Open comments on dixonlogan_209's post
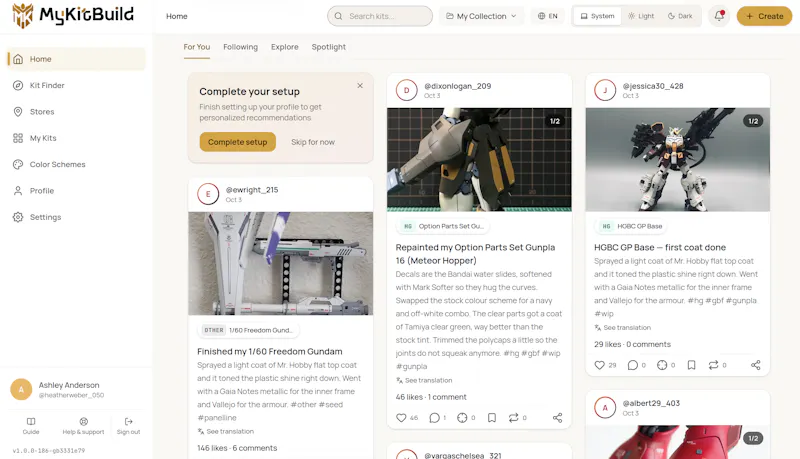Screen dimensions: 800x459 pyautogui.click(x=434, y=418)
